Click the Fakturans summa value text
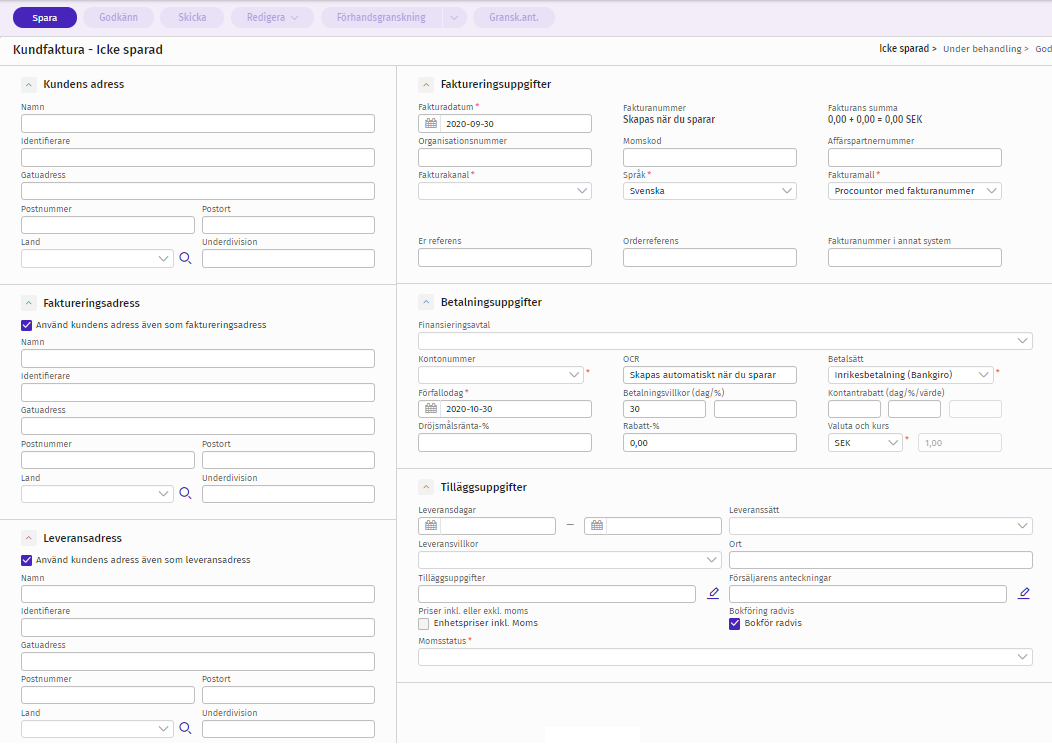Image resolution: width=1052 pixels, height=750 pixels. 875,119
